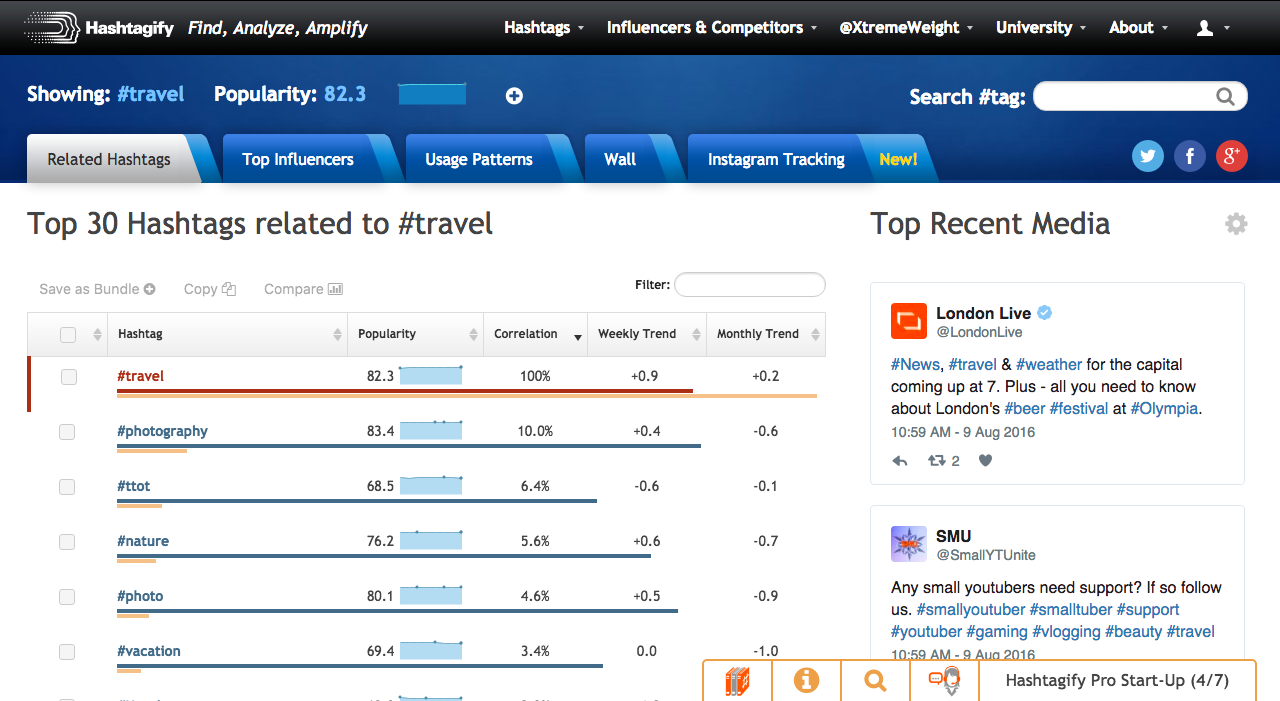Open the books icon in bottom toolbar

point(737,681)
